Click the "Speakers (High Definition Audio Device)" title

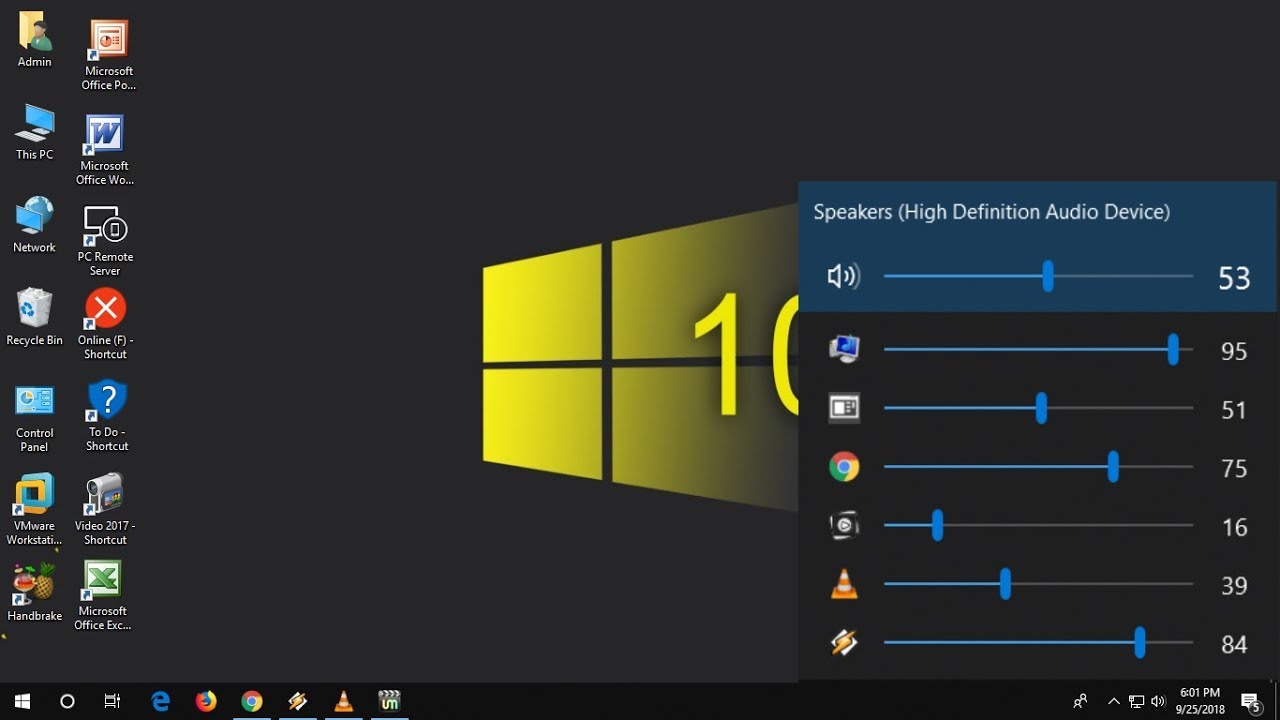point(991,212)
